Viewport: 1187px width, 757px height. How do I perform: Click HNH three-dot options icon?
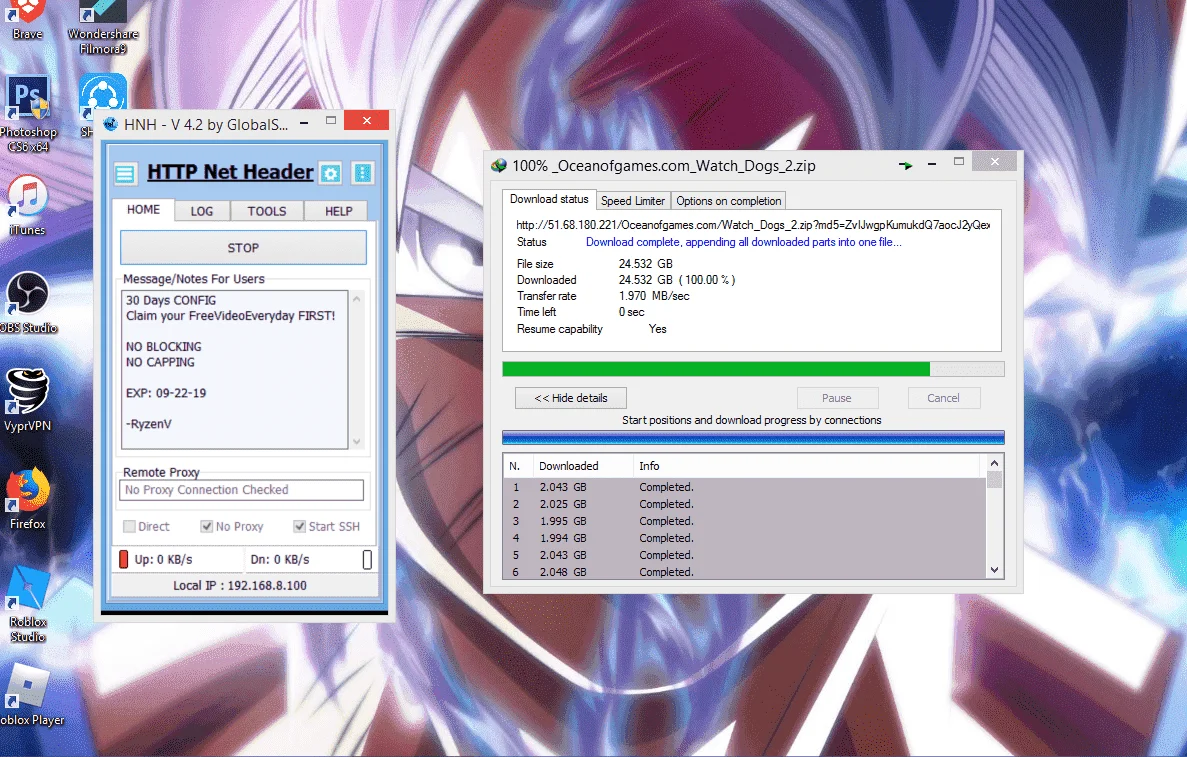[363, 173]
